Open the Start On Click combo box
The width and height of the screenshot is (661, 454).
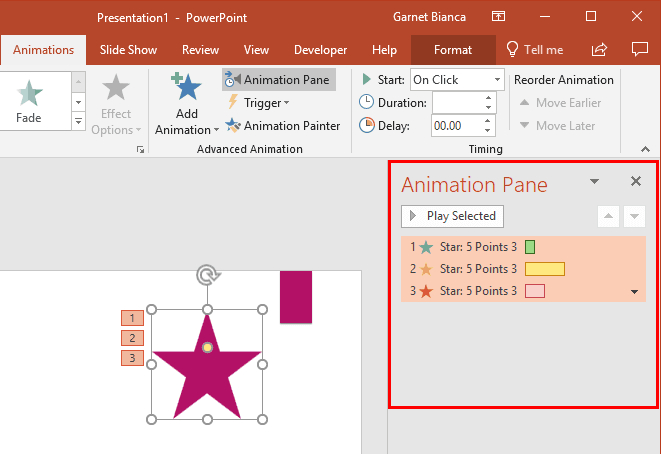[x=457, y=80]
